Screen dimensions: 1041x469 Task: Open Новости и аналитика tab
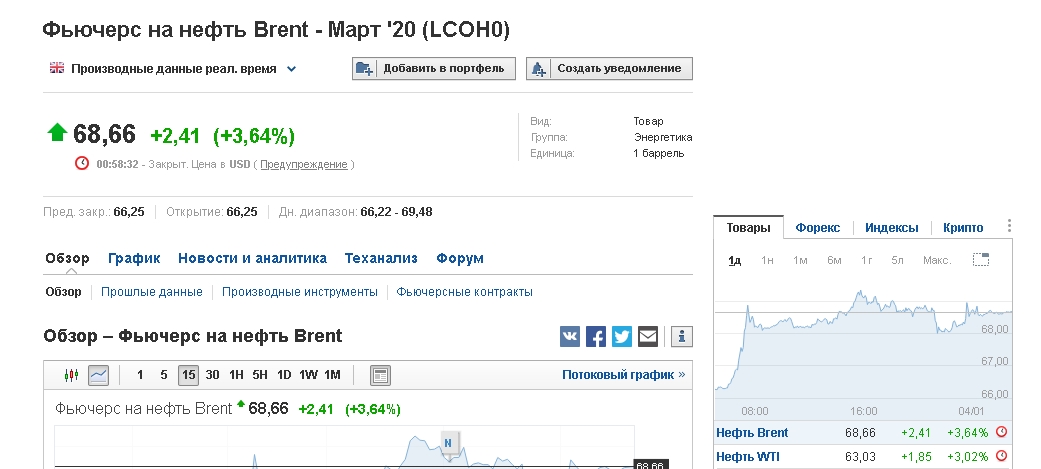coord(252,258)
